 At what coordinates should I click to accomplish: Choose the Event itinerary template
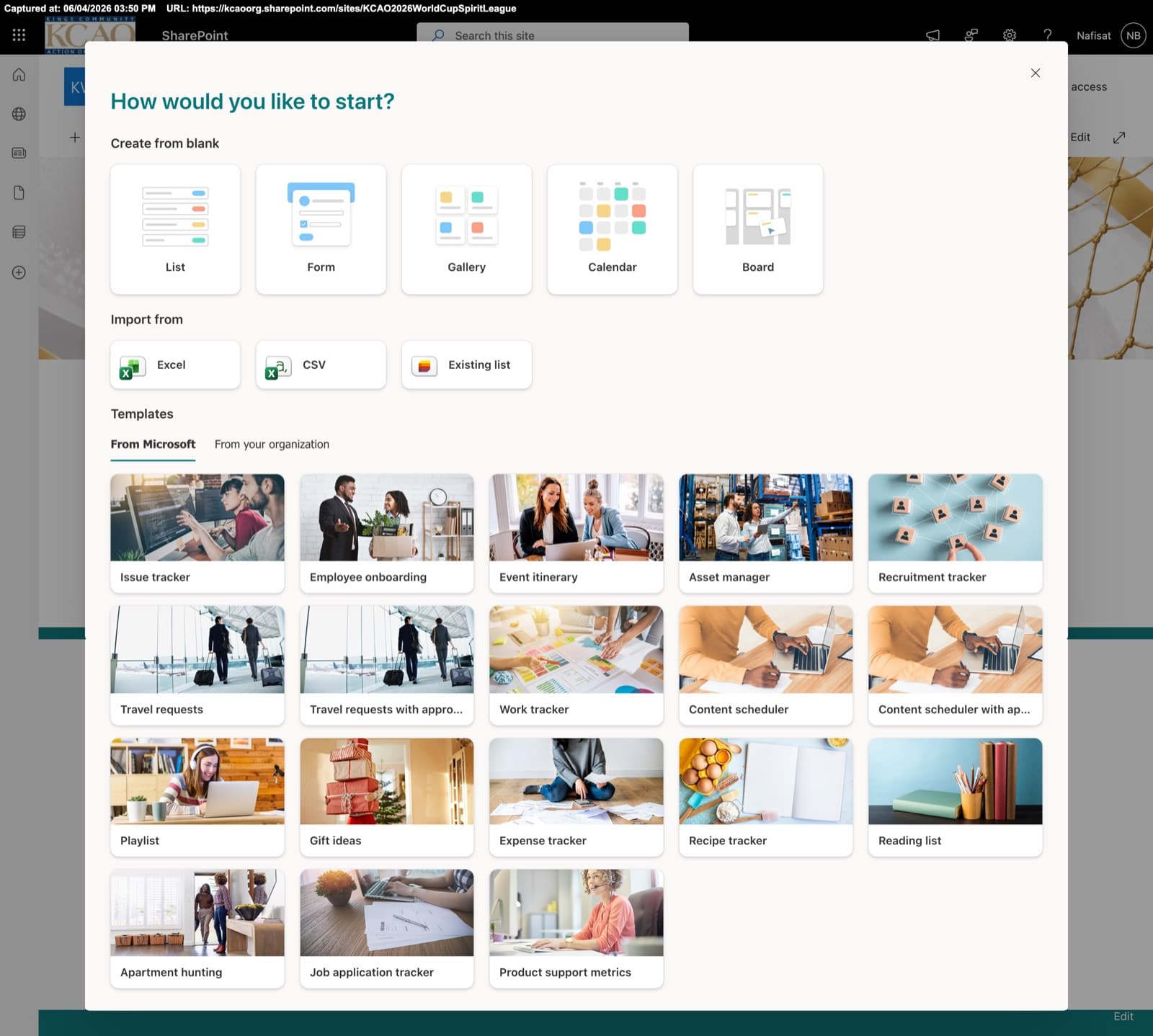pos(576,533)
